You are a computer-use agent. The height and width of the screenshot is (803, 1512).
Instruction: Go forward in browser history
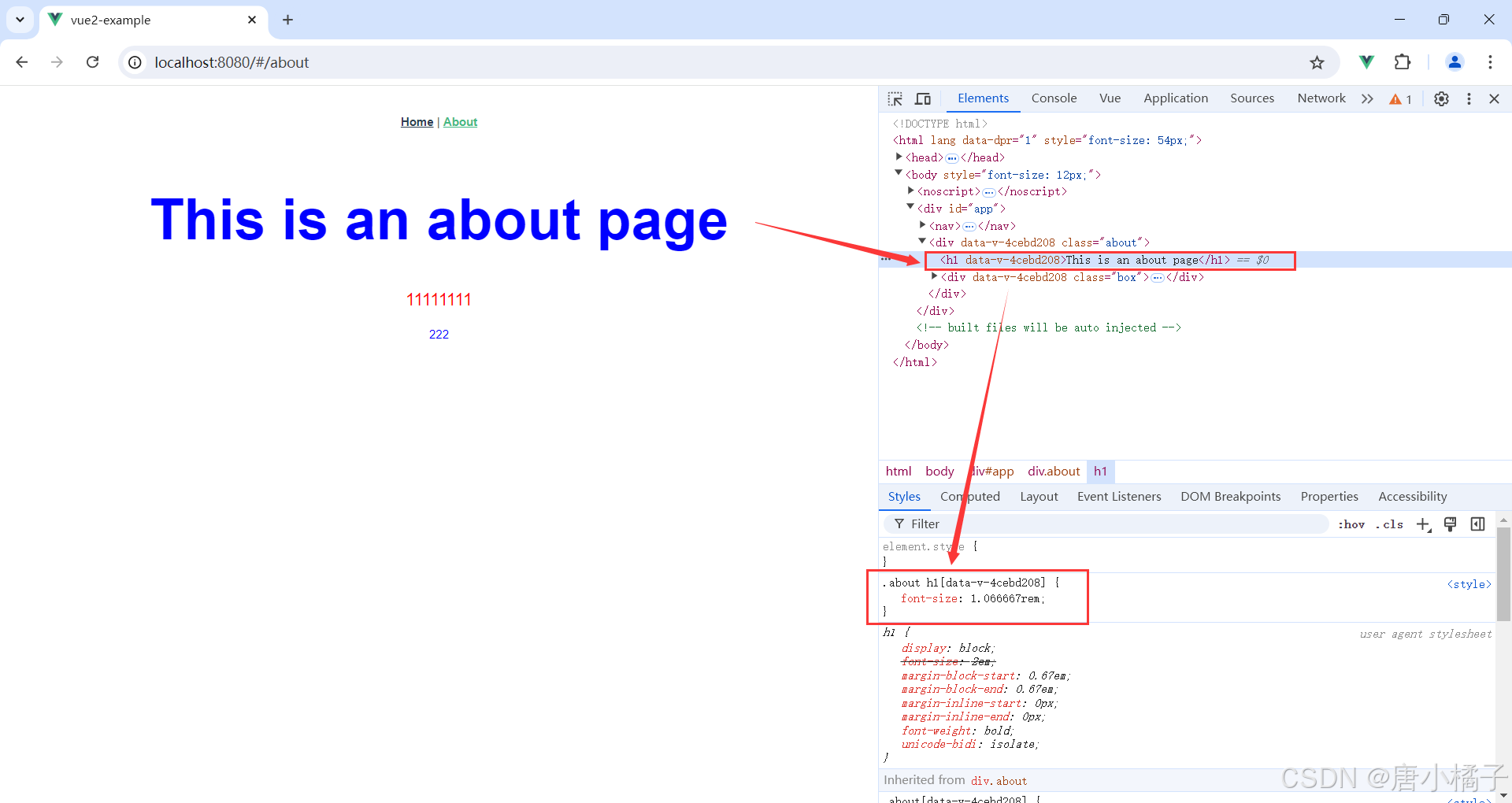[x=57, y=61]
